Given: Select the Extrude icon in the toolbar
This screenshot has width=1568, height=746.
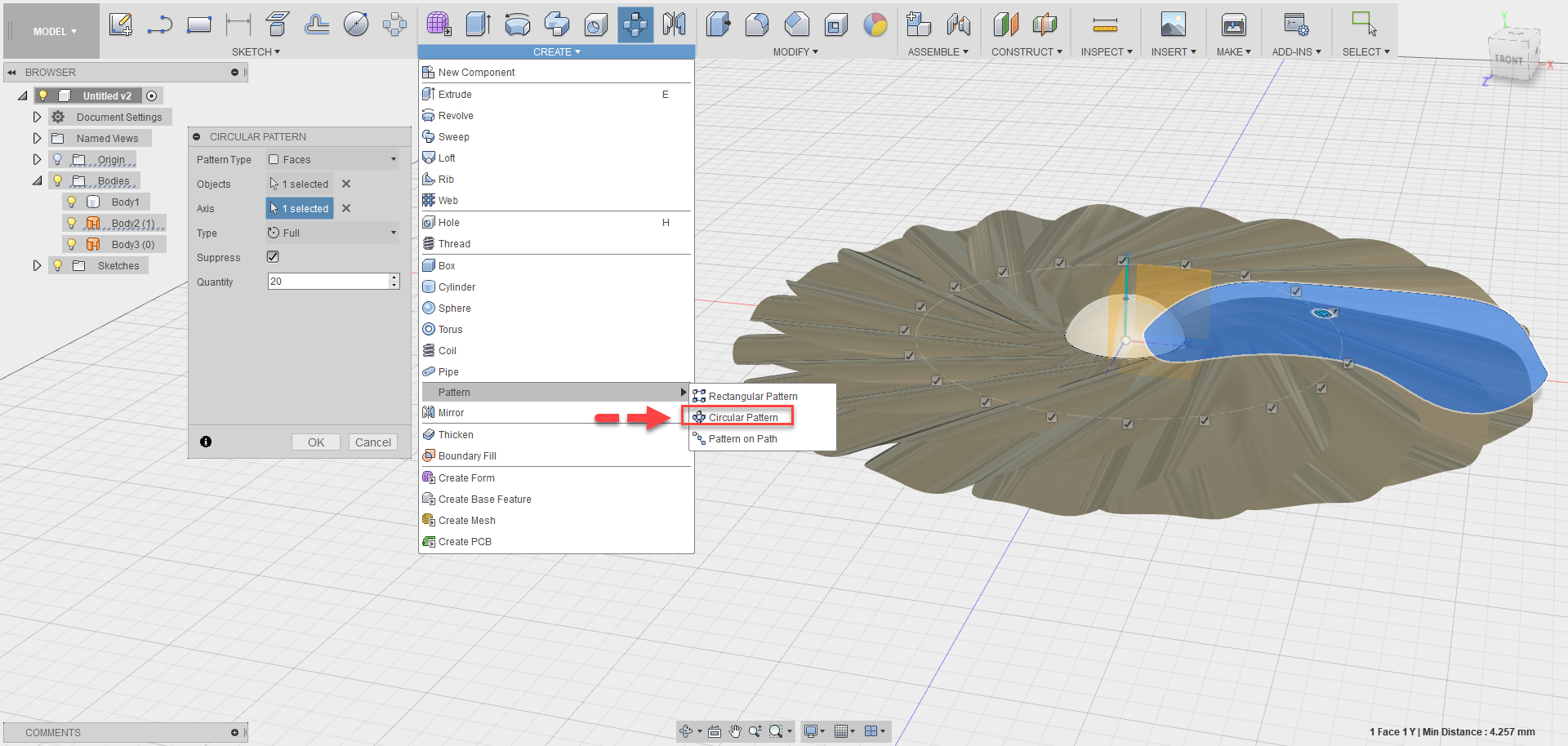Looking at the screenshot, I should click(x=478, y=24).
